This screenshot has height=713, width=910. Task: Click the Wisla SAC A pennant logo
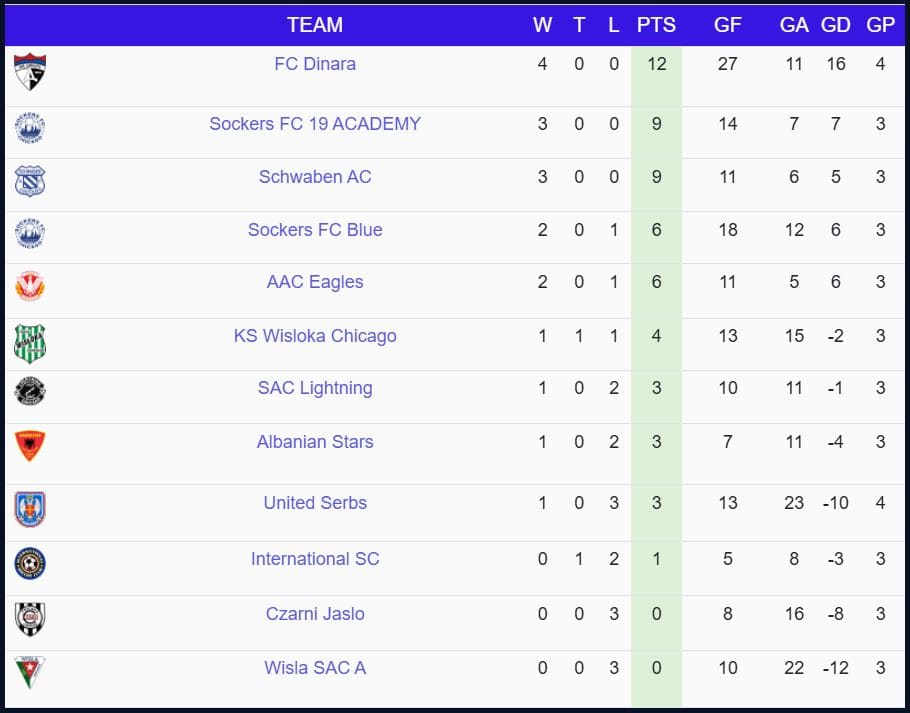30,671
